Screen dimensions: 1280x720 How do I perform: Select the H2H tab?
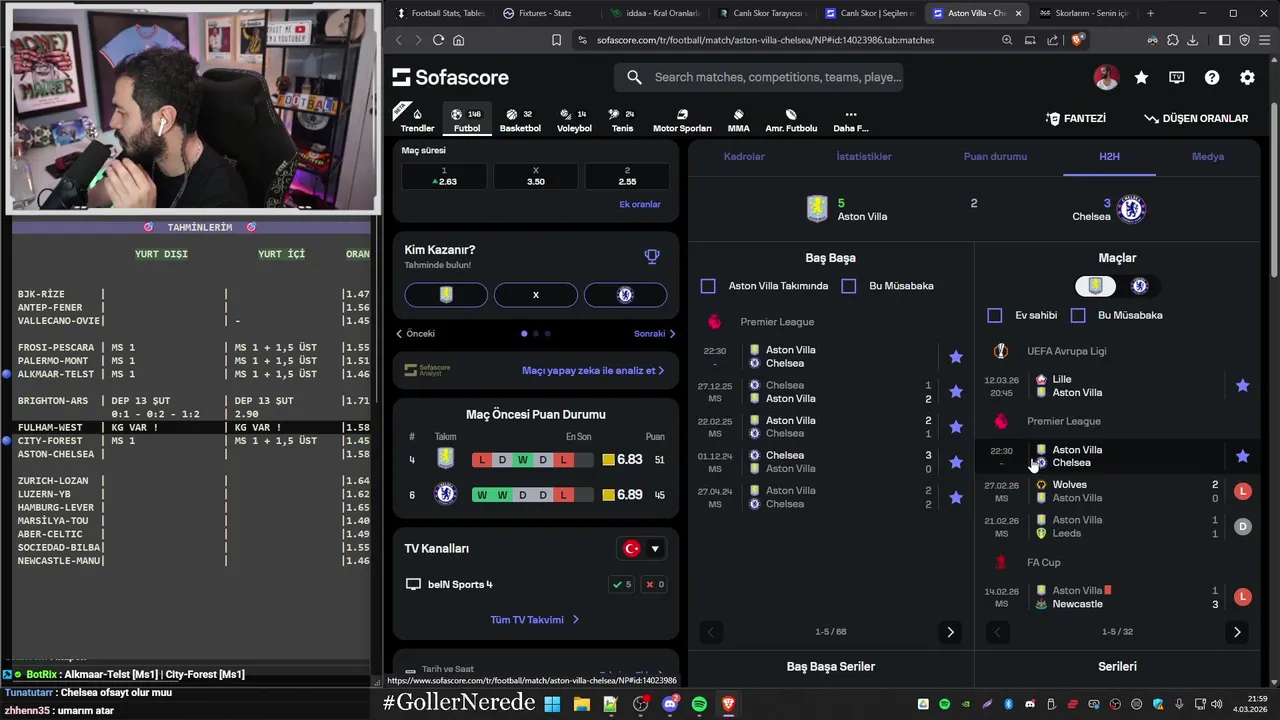pyautogui.click(x=1109, y=156)
